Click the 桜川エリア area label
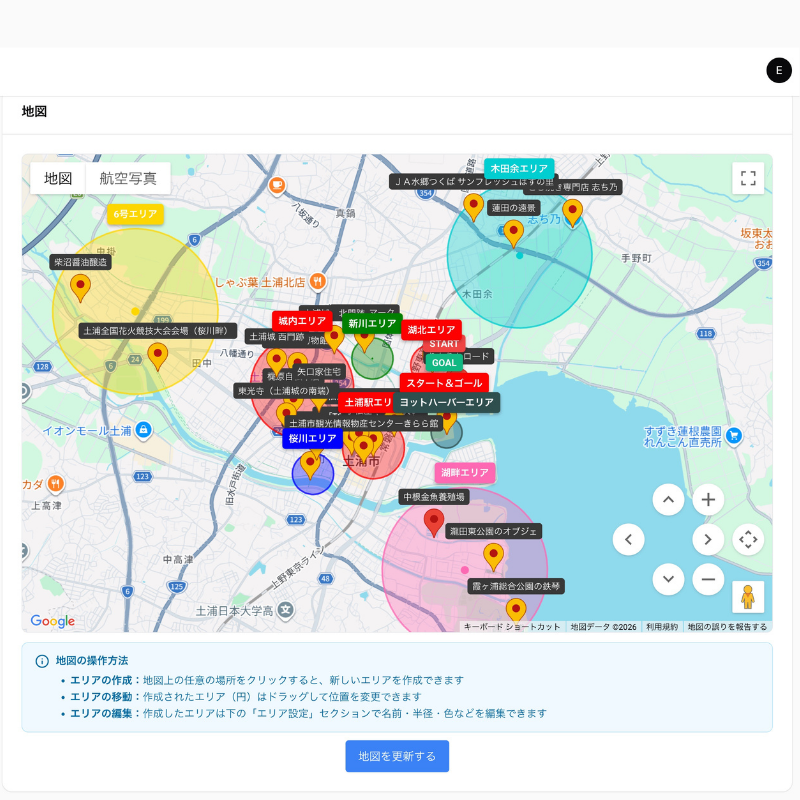 (x=314, y=439)
